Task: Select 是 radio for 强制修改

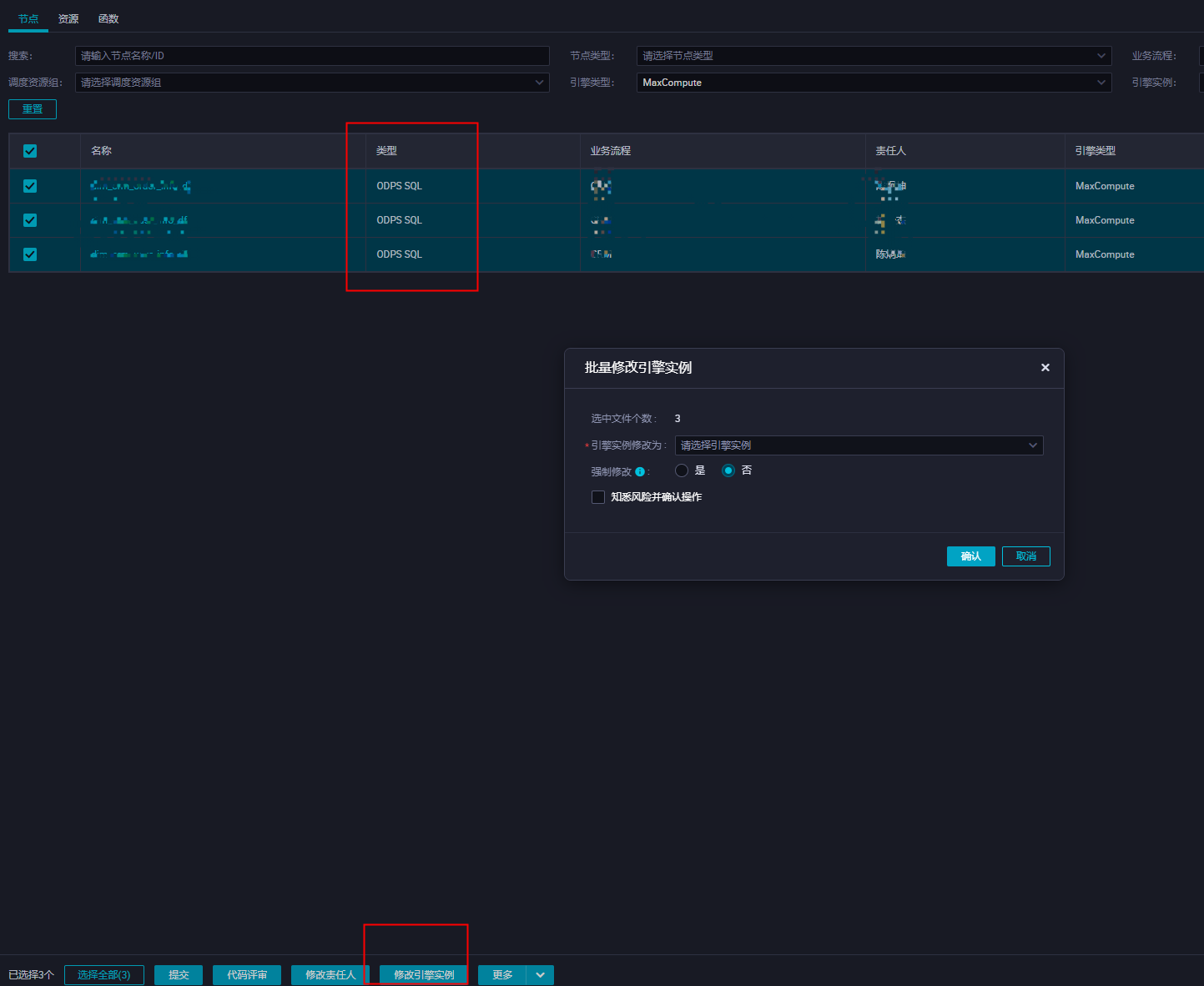Action: point(682,470)
